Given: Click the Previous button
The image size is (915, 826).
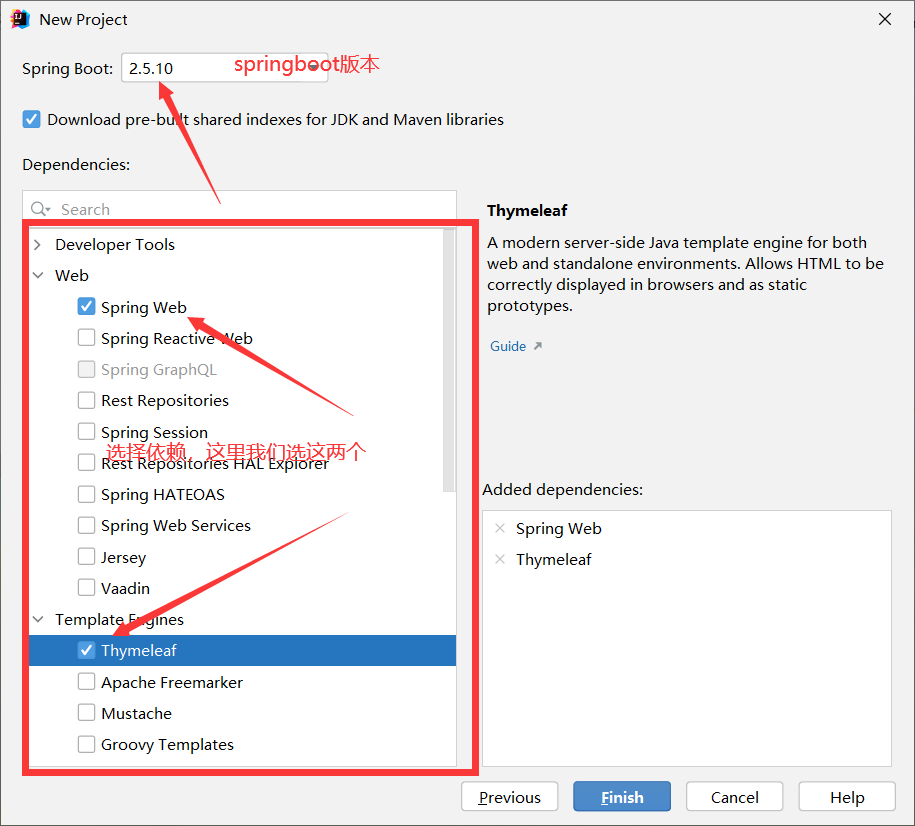Looking at the screenshot, I should [x=509, y=797].
